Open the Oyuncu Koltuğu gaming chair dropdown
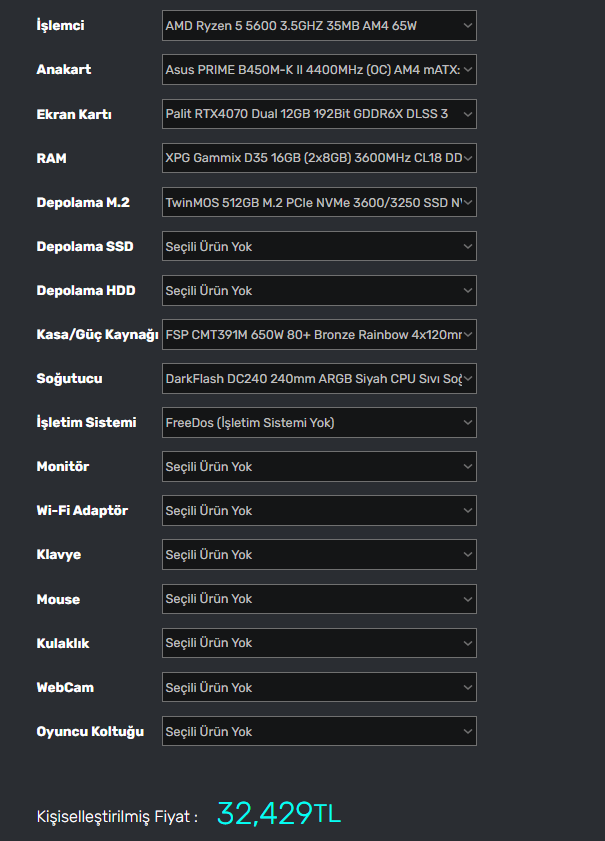This screenshot has width=605, height=841. pos(318,731)
